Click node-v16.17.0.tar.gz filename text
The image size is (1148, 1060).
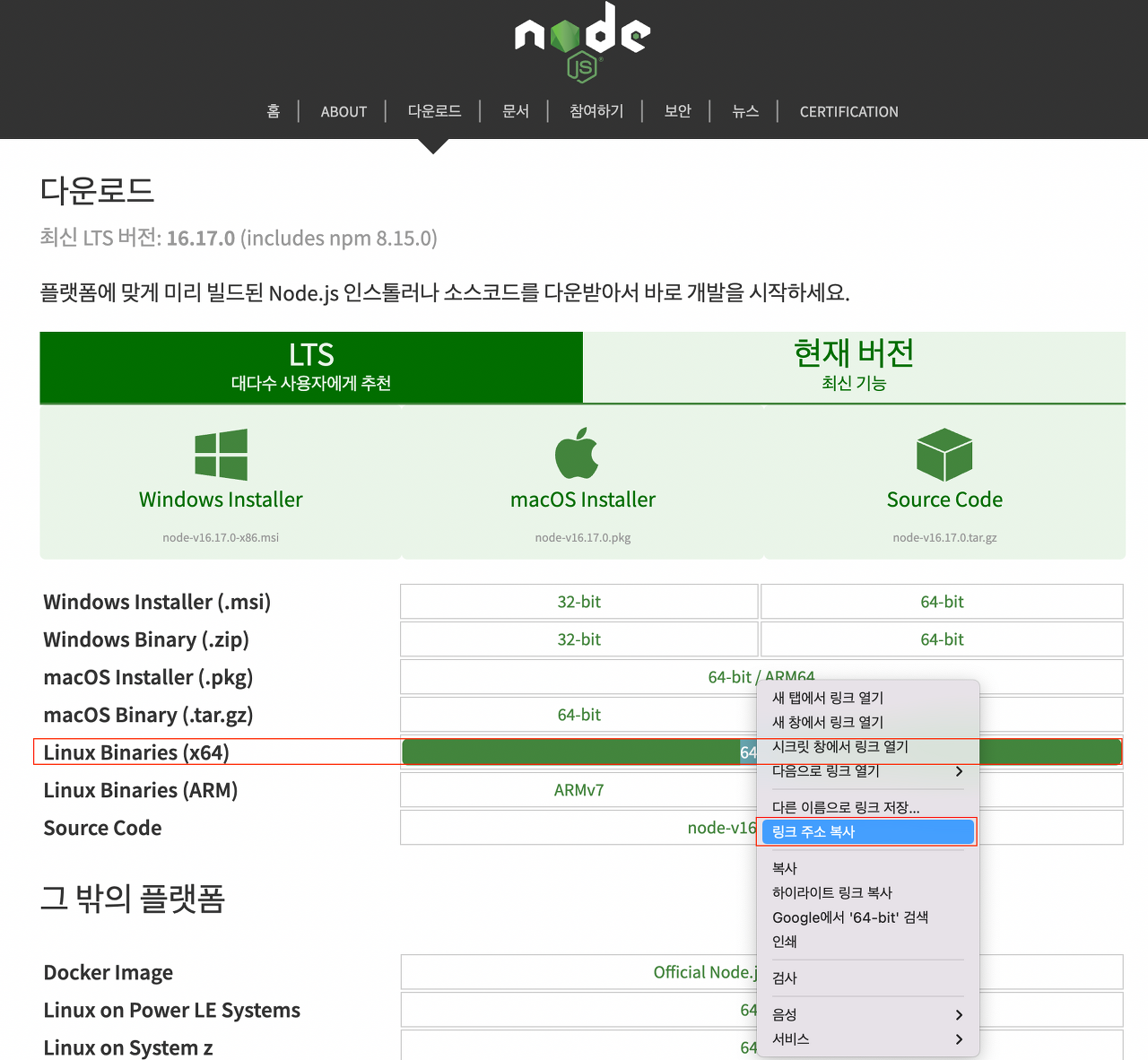click(x=944, y=537)
